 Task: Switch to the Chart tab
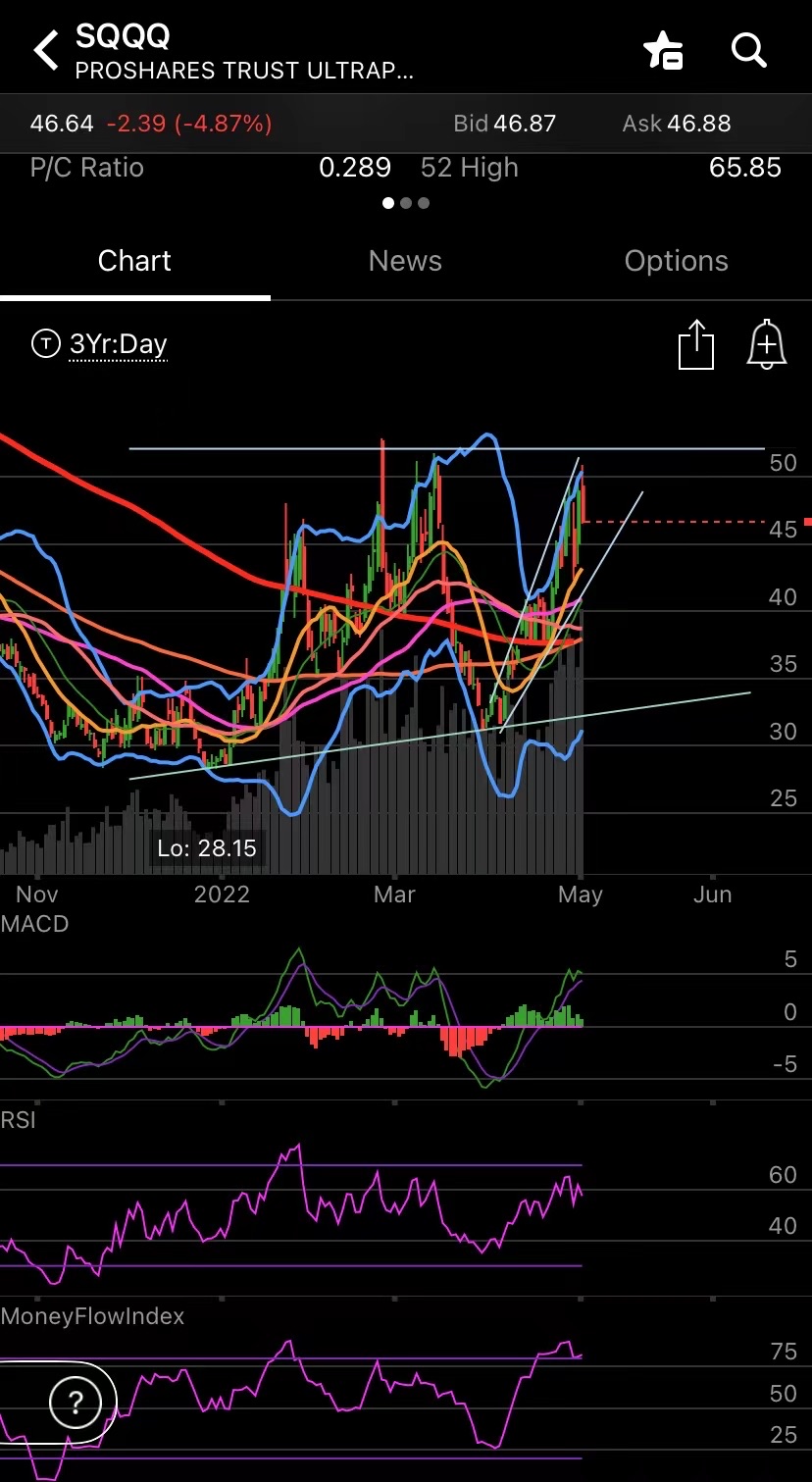(134, 262)
